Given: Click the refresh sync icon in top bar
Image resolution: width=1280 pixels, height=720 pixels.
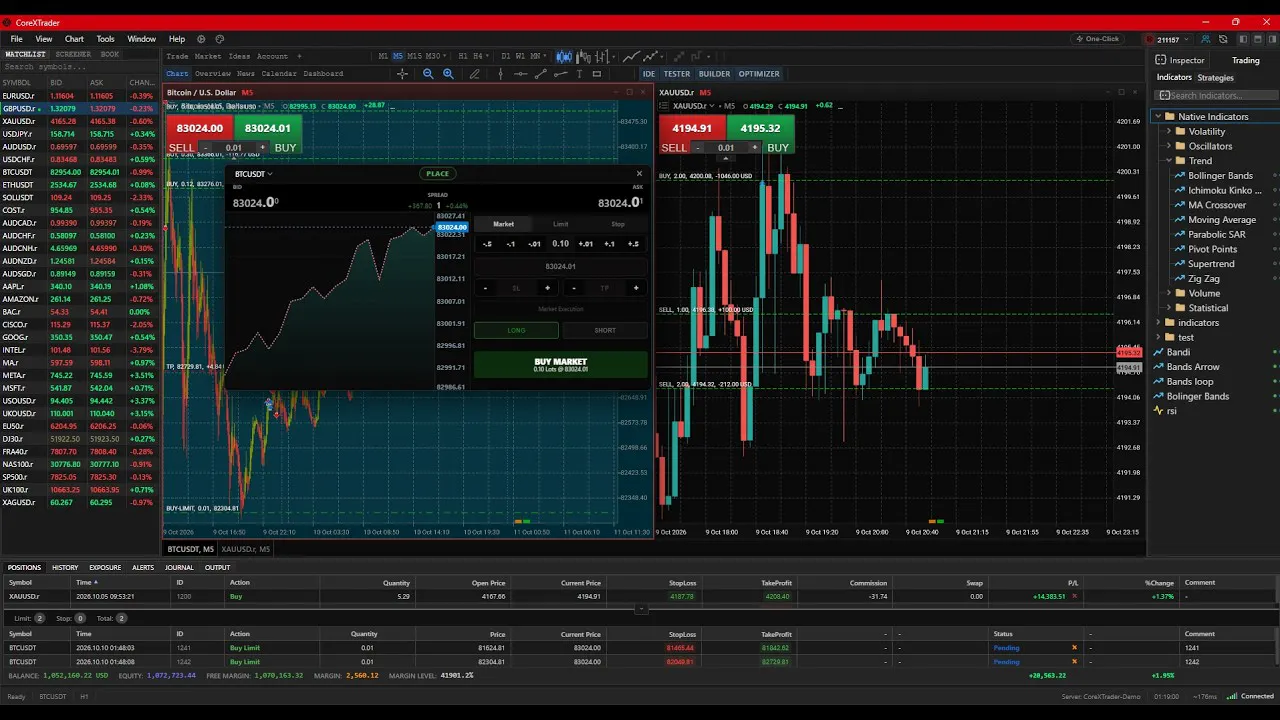Looking at the screenshot, I should pyautogui.click(x=1223, y=39).
